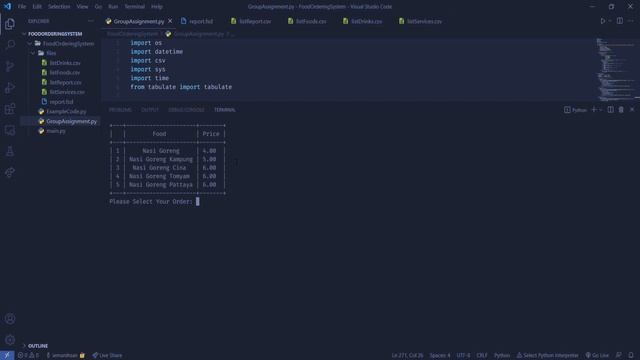Viewport: 640px width, 360px height.
Task: Open the Extensions view
Action: click(10, 109)
